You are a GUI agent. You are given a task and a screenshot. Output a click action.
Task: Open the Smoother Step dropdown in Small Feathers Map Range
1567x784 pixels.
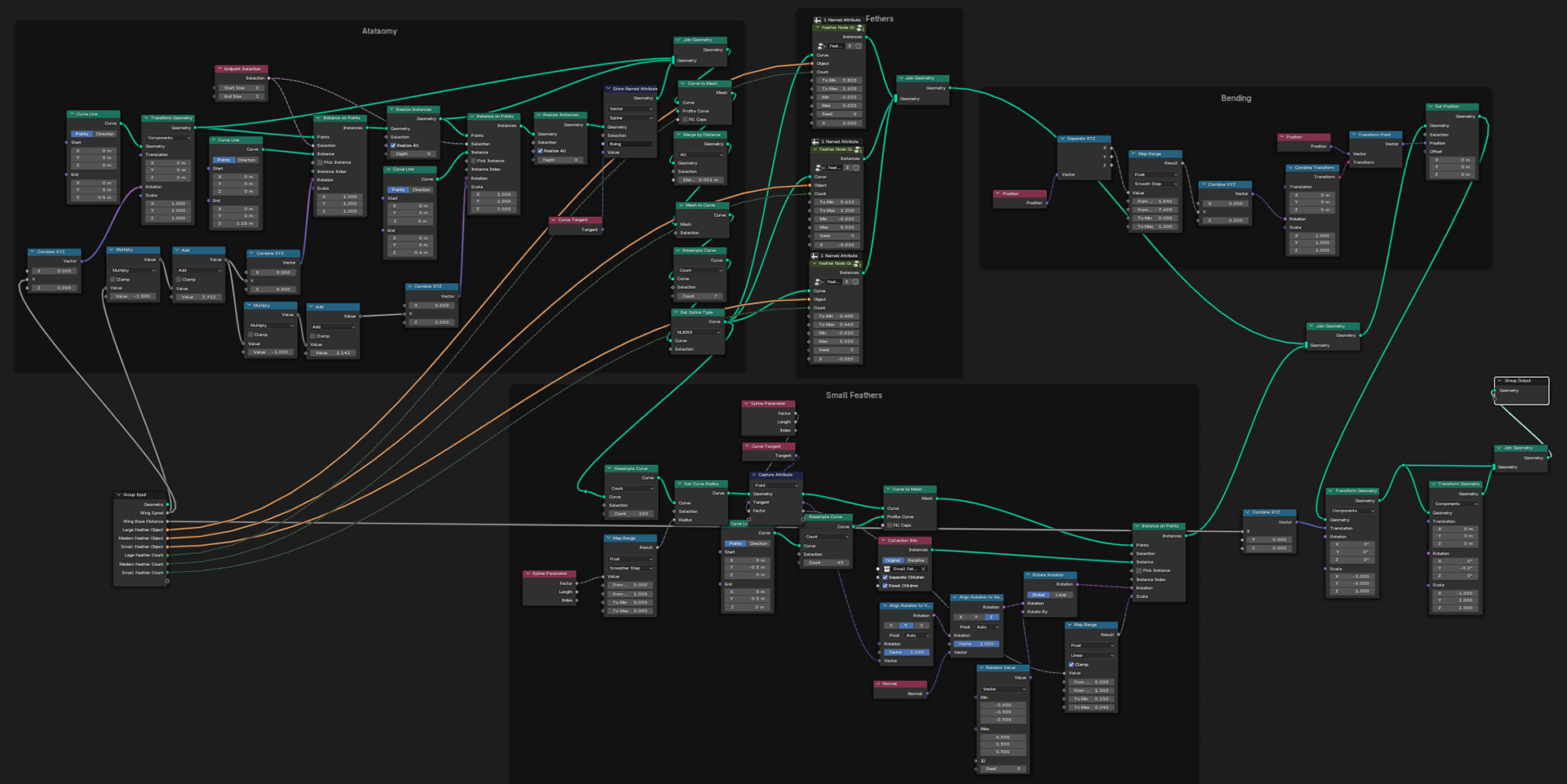[631, 568]
